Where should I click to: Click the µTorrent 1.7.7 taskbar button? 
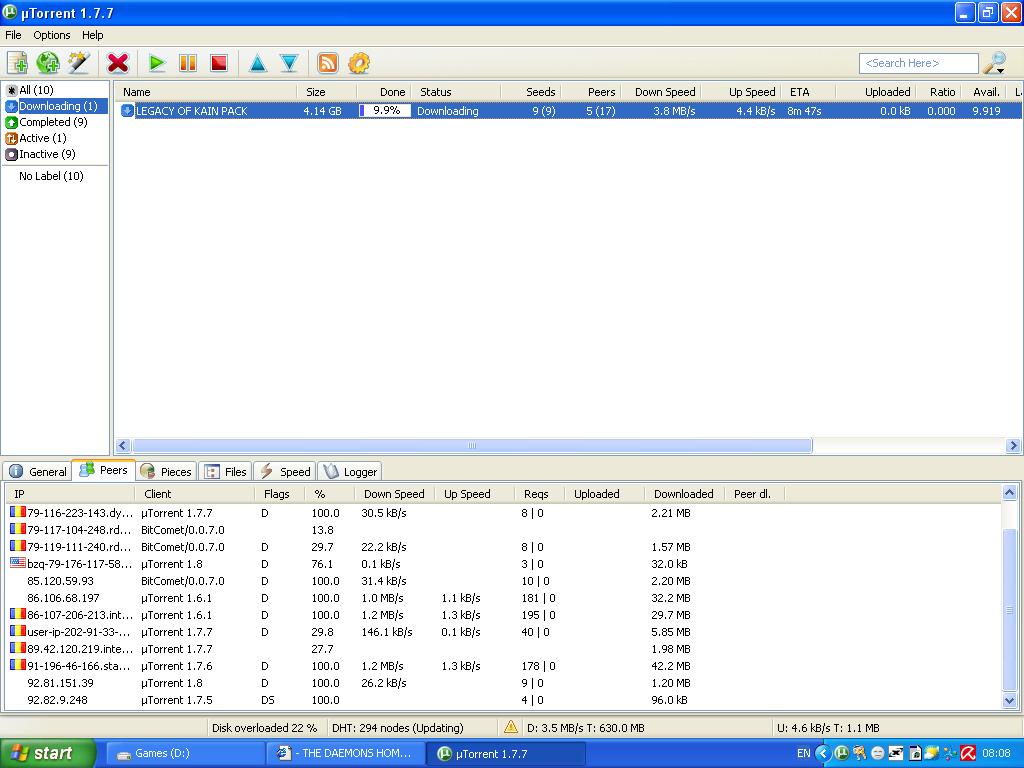click(x=506, y=754)
